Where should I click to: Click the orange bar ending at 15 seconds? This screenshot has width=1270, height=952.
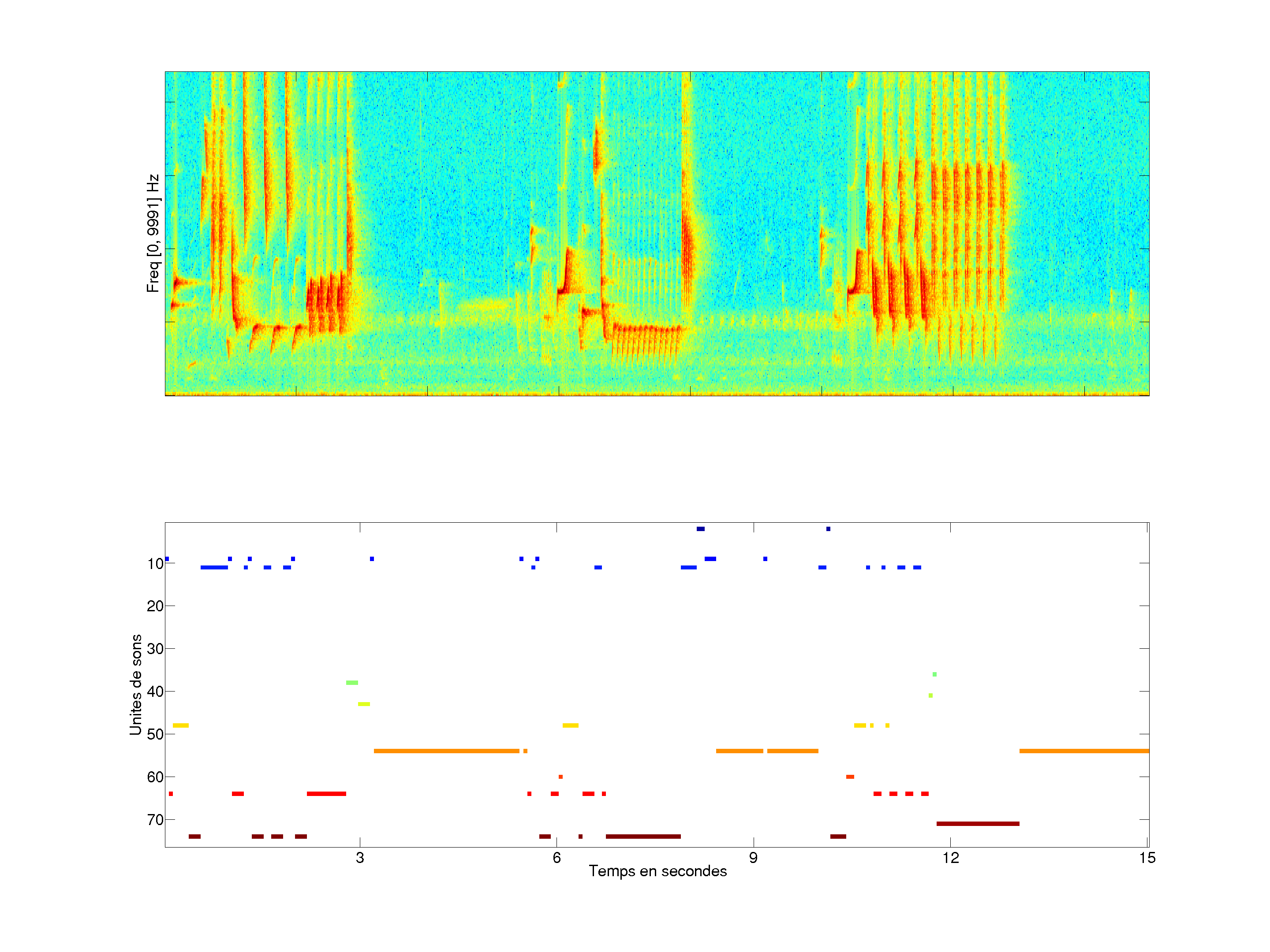(1083, 751)
